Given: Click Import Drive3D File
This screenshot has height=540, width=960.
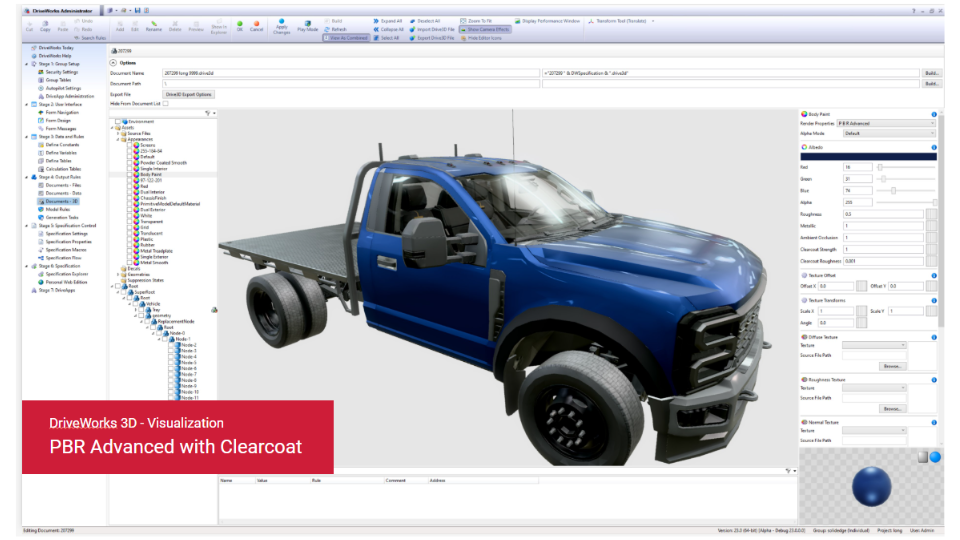Looking at the screenshot, I should pos(432,29).
